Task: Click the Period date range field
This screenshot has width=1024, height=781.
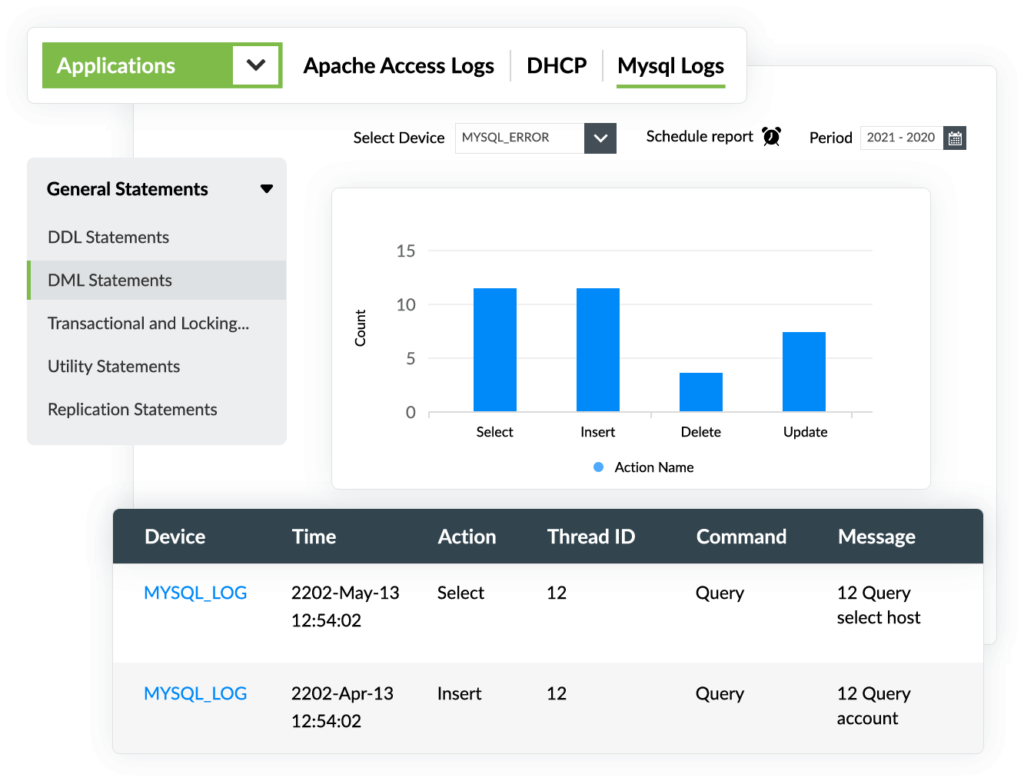Action: click(901, 138)
